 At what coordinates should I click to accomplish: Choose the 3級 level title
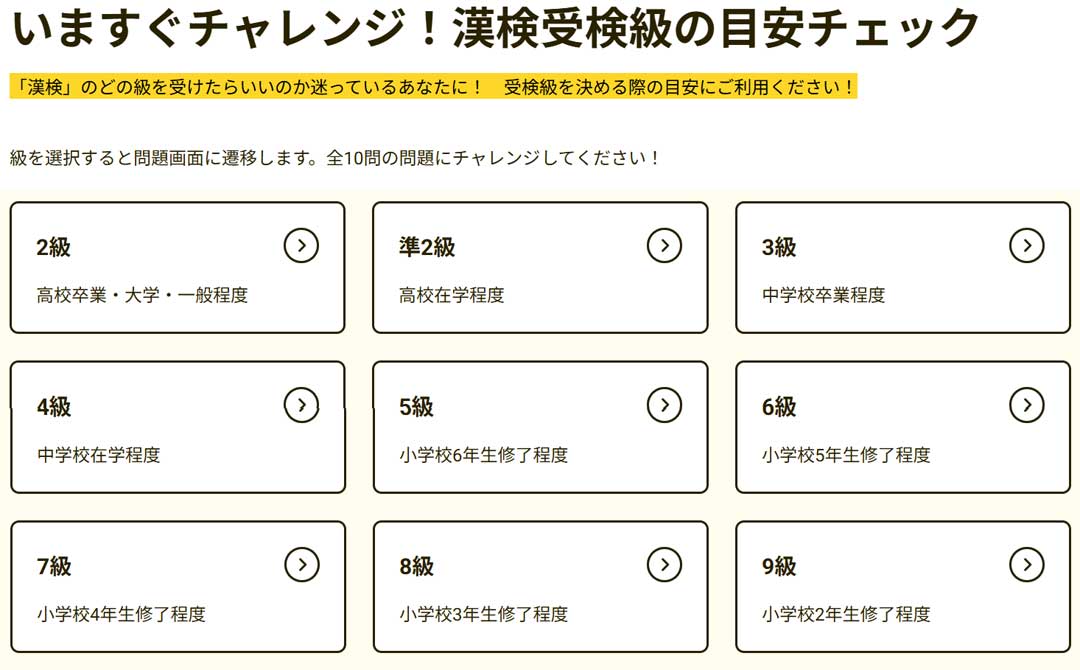click(x=779, y=247)
